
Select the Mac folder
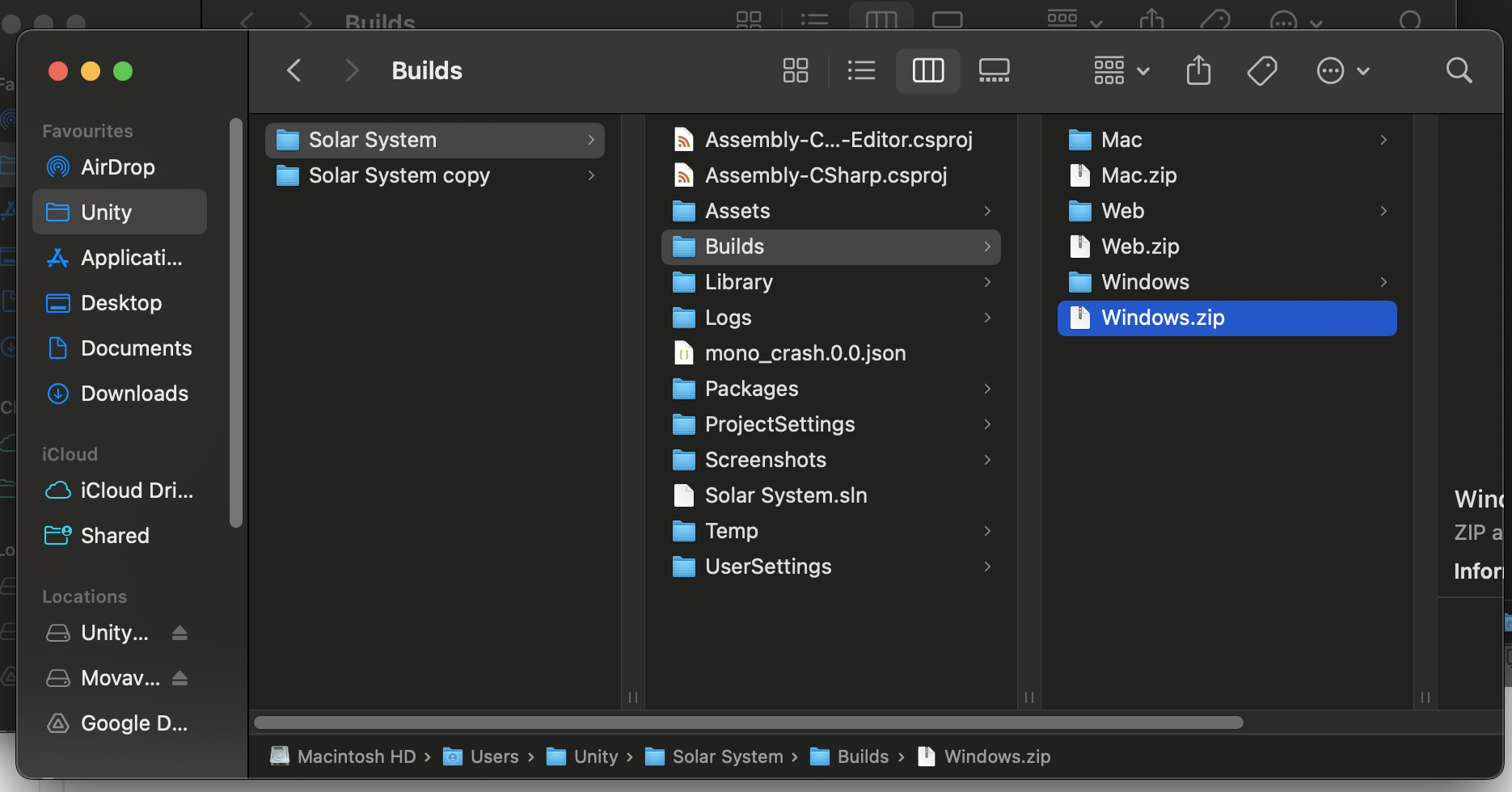click(x=1227, y=140)
